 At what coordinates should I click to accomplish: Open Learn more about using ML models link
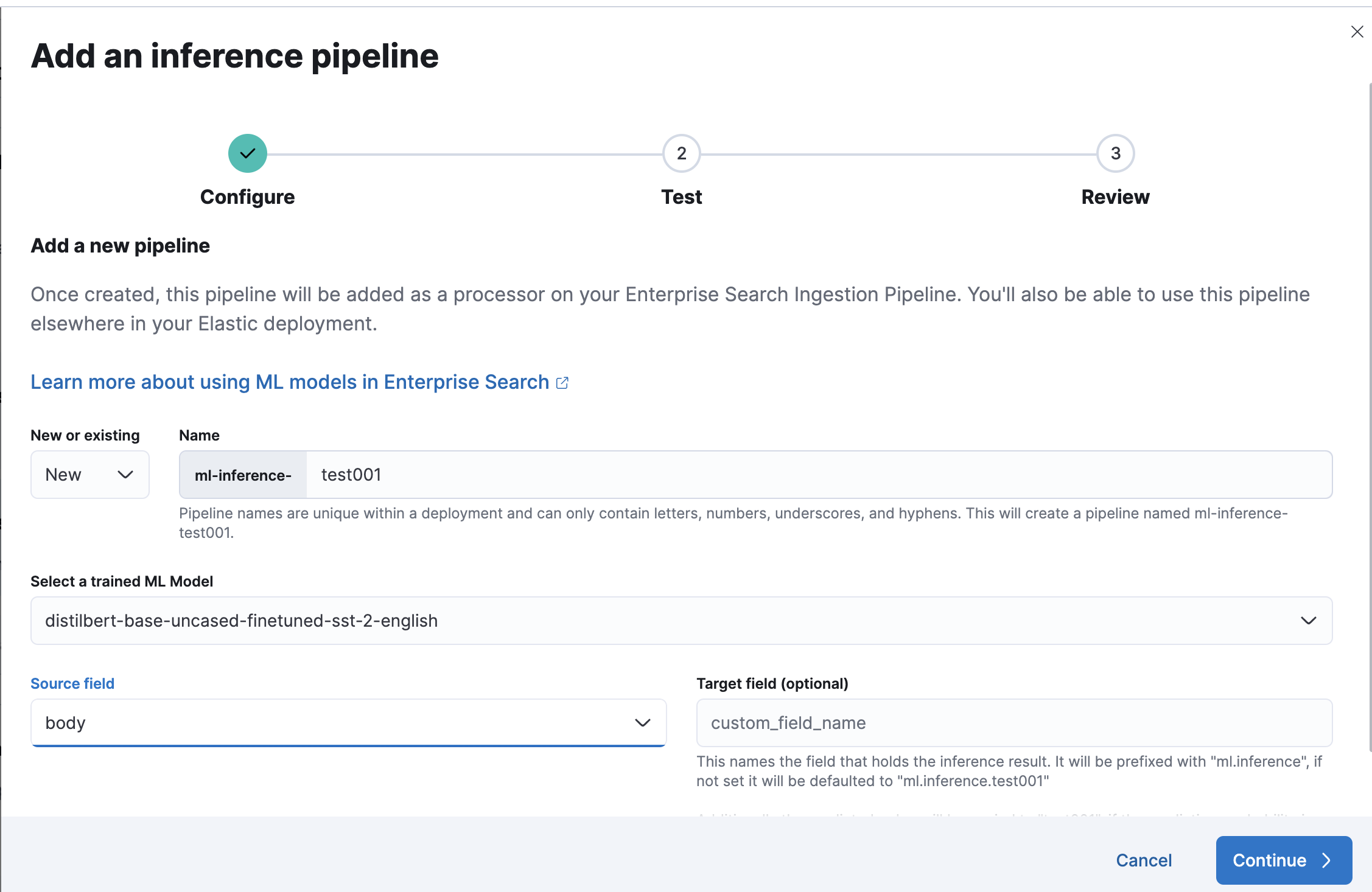coord(290,382)
